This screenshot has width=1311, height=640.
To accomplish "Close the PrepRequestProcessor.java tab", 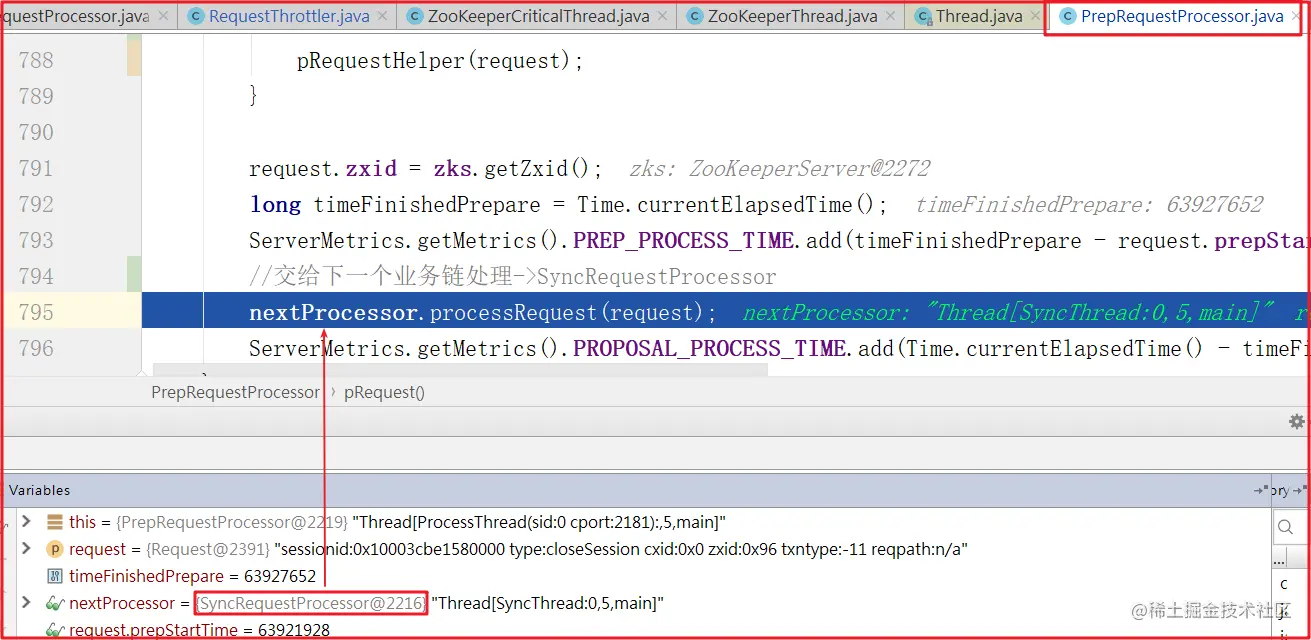I will [x=1297, y=16].
